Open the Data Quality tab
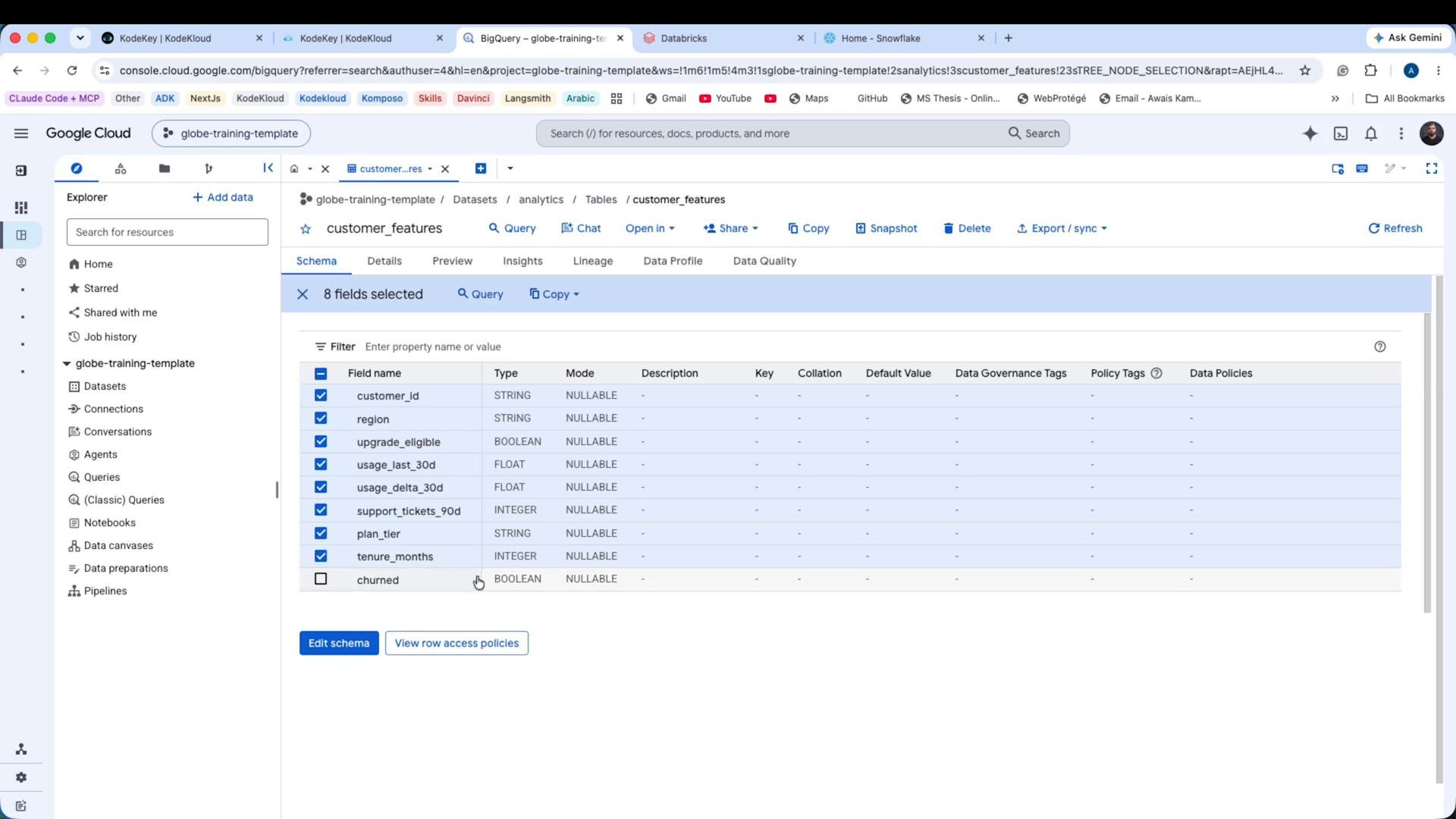Viewport: 1456px width, 819px height. (764, 261)
